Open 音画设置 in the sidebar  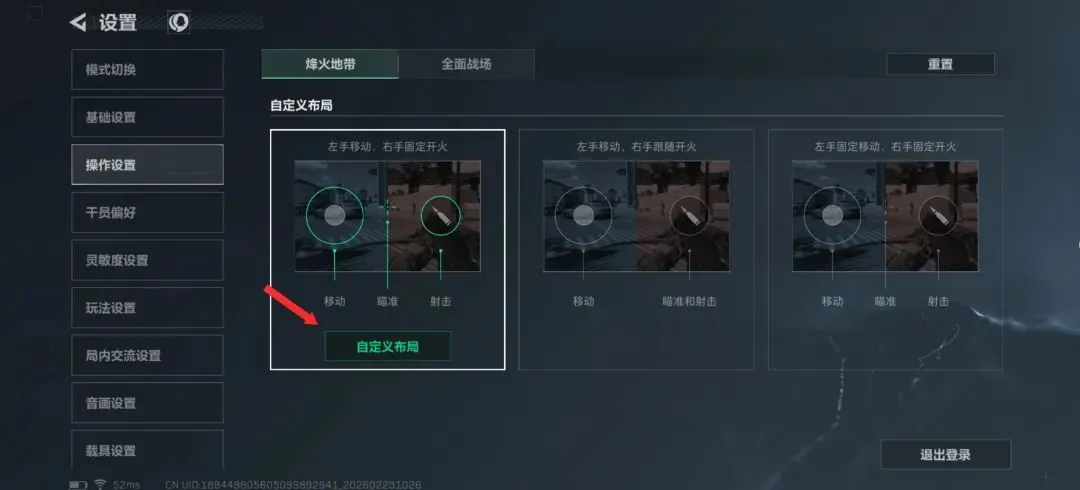pyautogui.click(x=147, y=402)
